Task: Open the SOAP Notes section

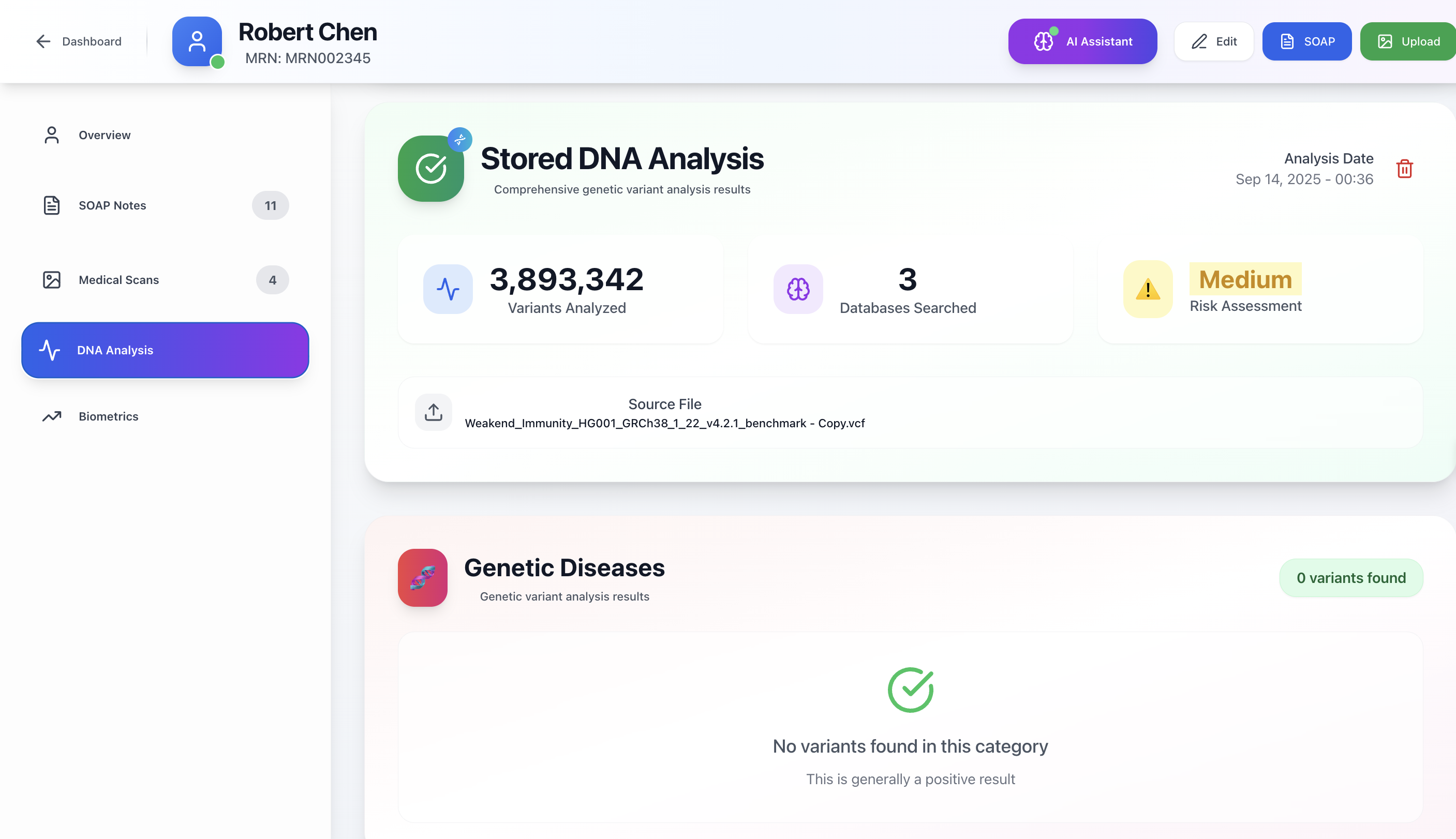Action: (112, 206)
